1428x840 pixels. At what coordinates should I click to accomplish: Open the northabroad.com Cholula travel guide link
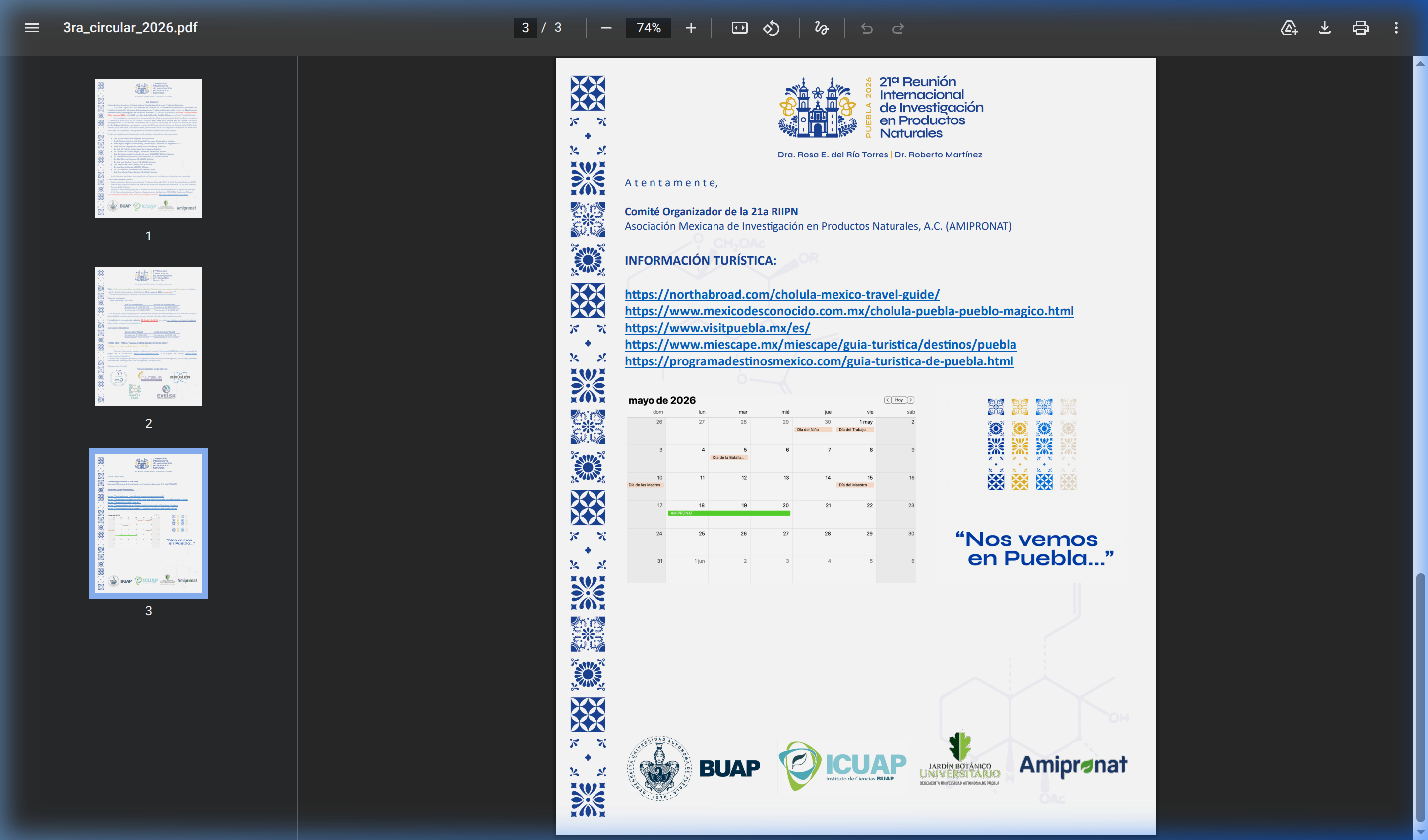(782, 294)
